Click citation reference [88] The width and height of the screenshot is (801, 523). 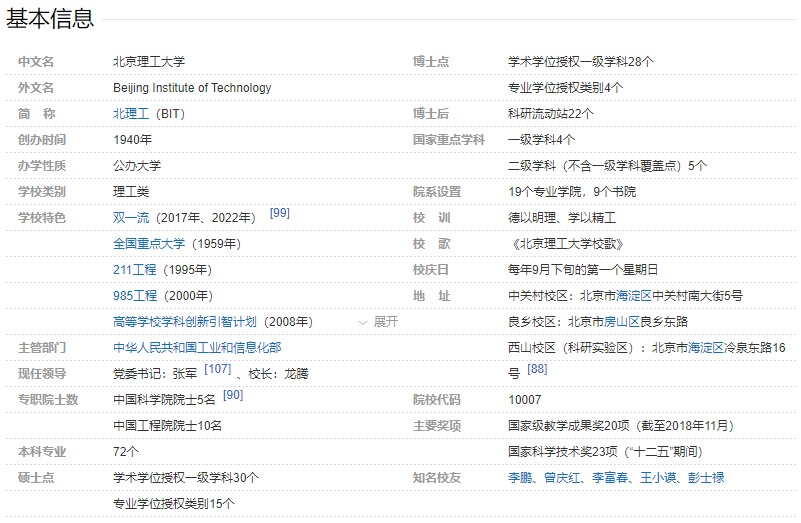[537, 369]
